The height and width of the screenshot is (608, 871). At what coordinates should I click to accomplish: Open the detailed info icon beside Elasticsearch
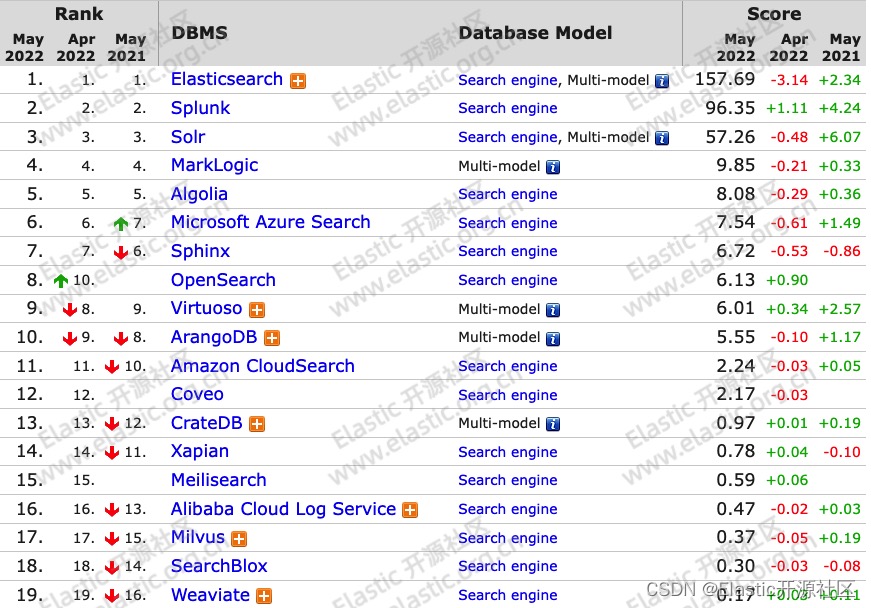click(x=298, y=81)
